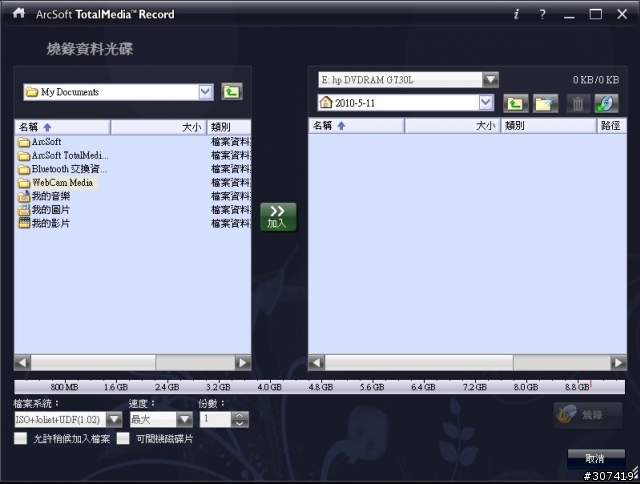This screenshot has height=484, width=640.
Task: Click the disc capacity bar at 4.0 GB
Action: [269, 387]
